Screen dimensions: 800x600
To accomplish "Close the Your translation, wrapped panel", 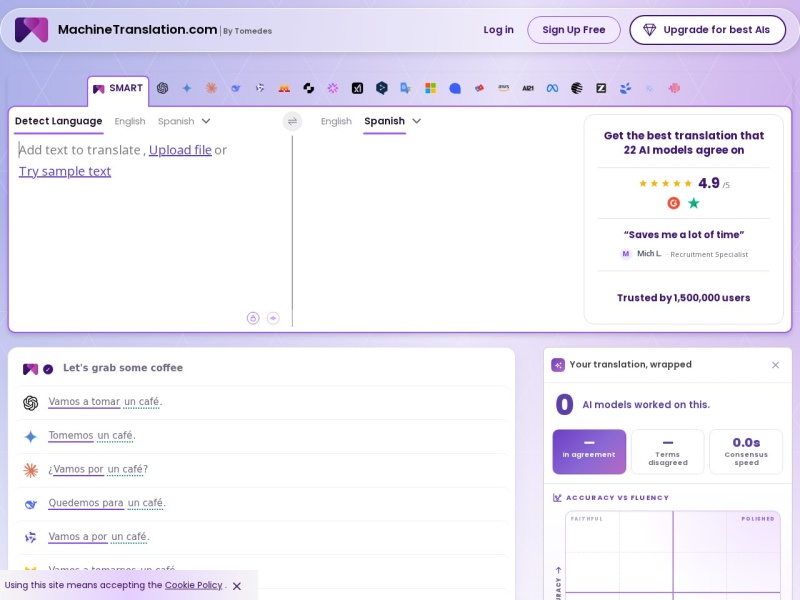I will point(776,365).
